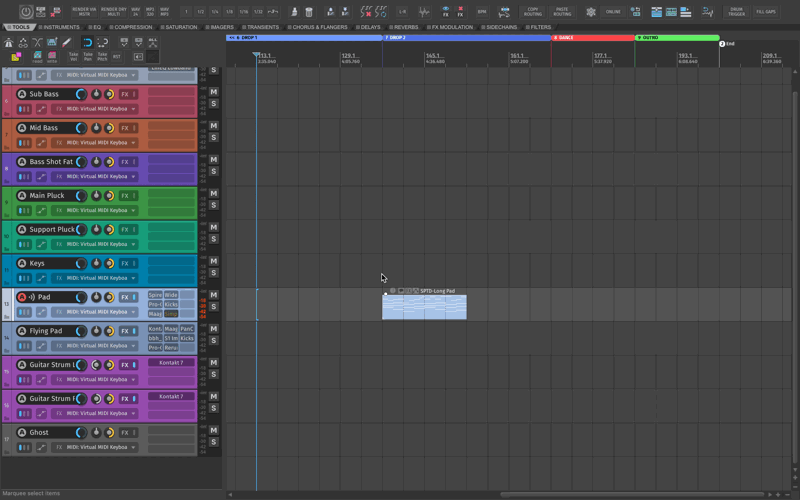Click the Drum Trigger toolbar icon
This screenshot has height=500, width=800.
point(736,12)
